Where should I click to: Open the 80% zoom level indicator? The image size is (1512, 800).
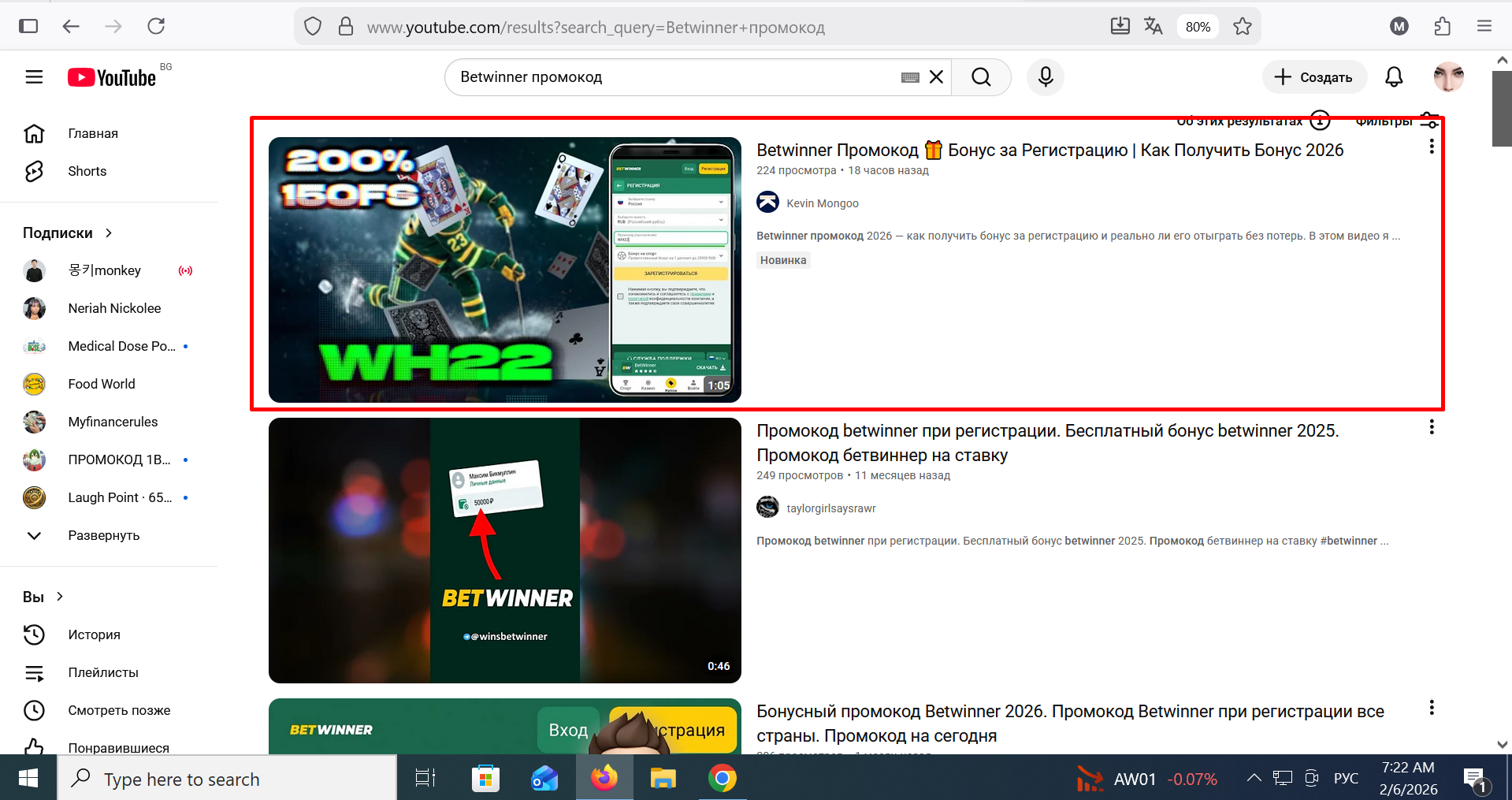(x=1198, y=27)
